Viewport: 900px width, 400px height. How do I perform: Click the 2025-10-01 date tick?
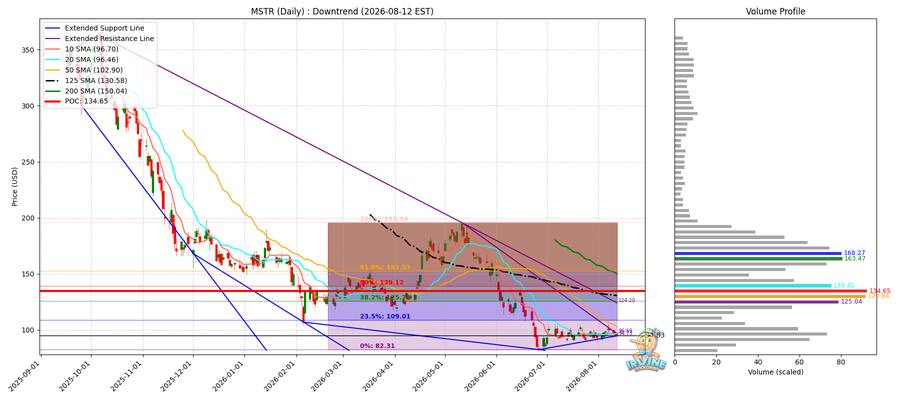coord(77,376)
